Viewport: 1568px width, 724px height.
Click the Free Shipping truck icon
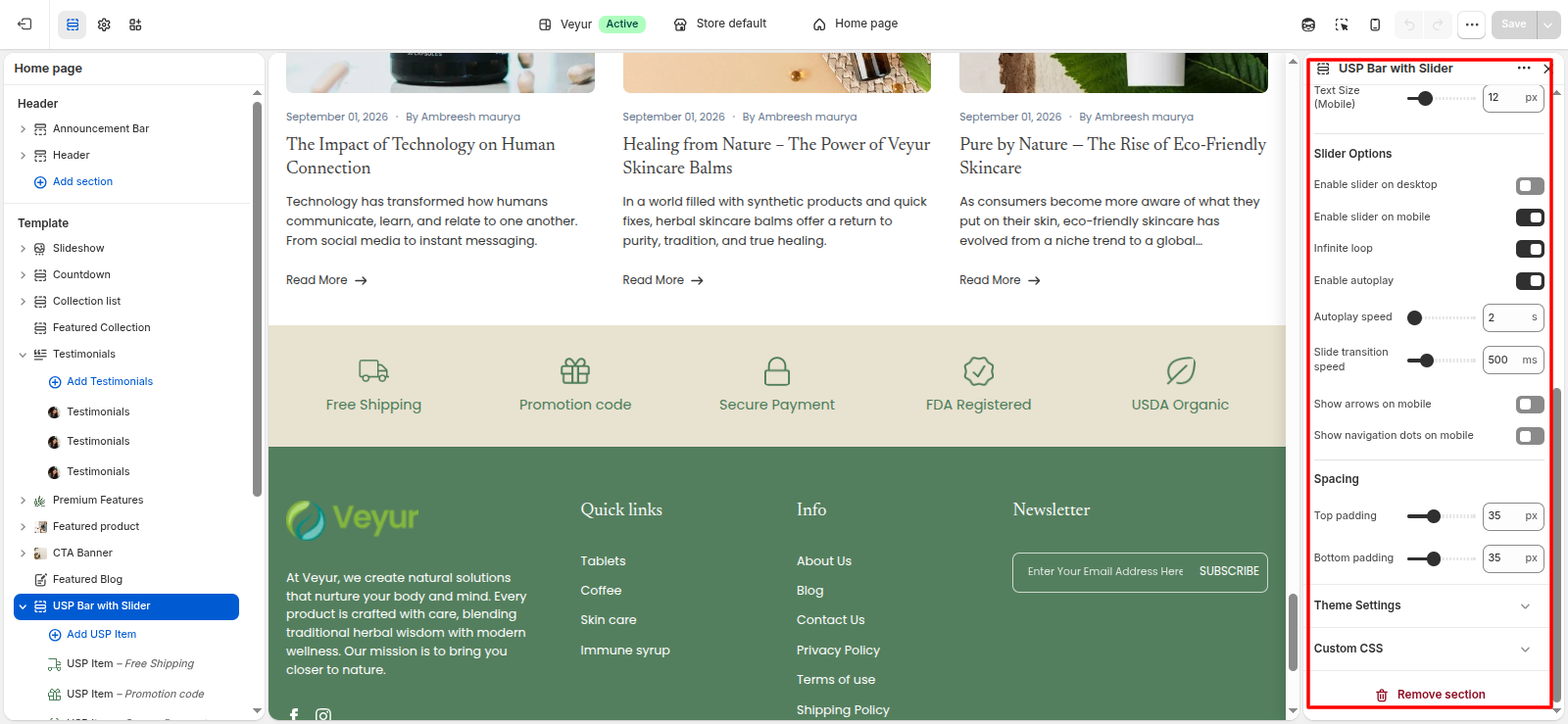[x=373, y=371]
